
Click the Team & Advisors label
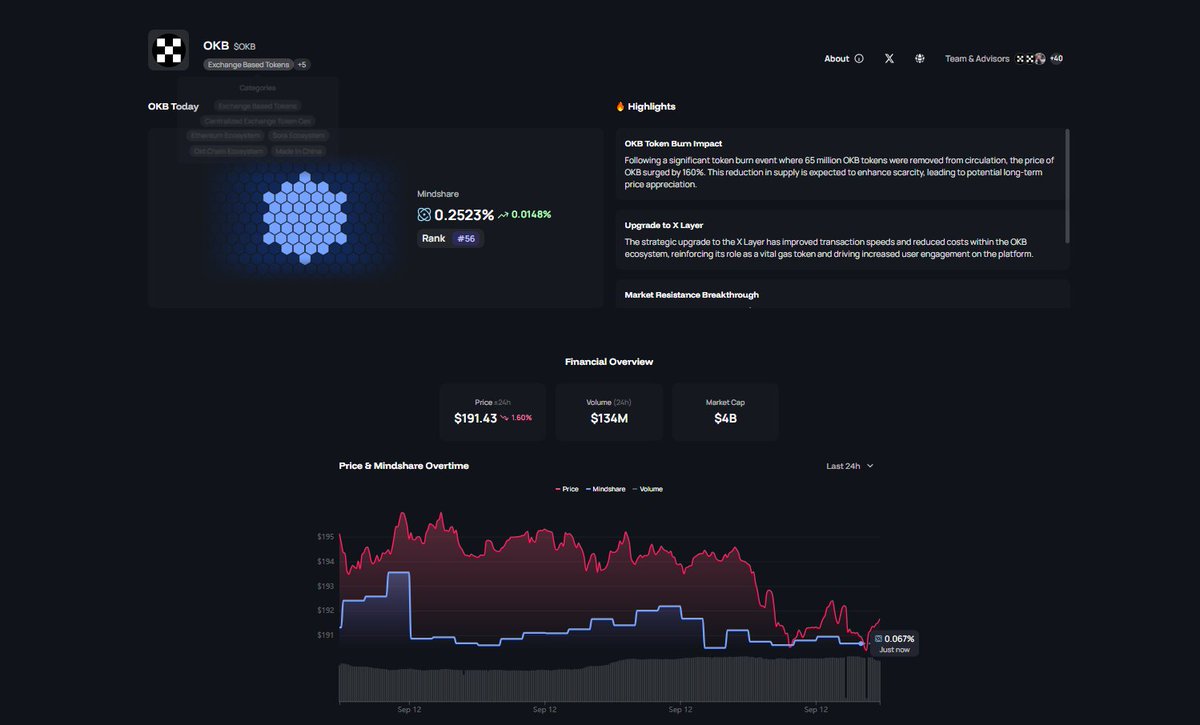[x=977, y=59]
